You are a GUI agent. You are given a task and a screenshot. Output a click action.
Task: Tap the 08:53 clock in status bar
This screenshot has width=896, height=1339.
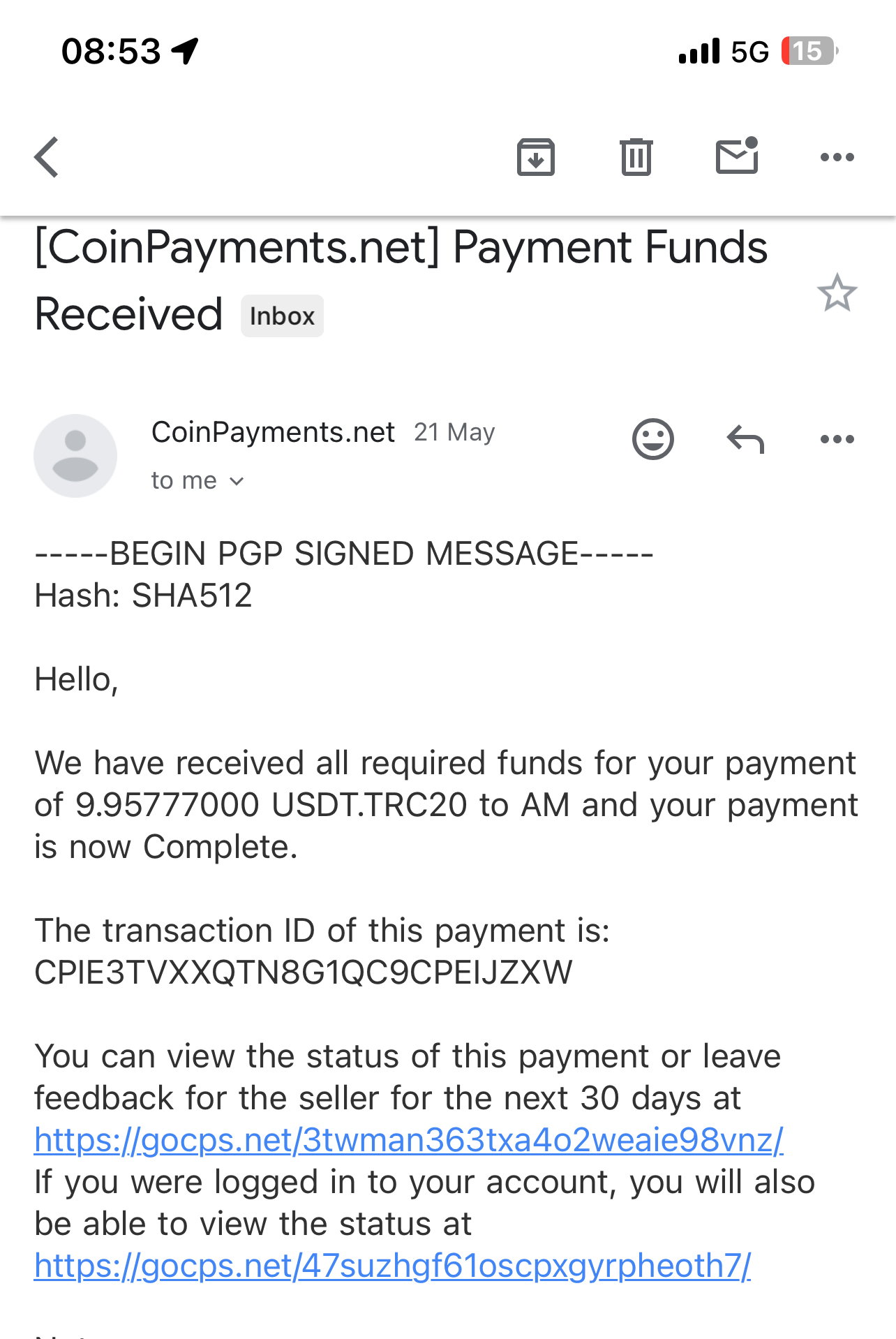(x=111, y=51)
